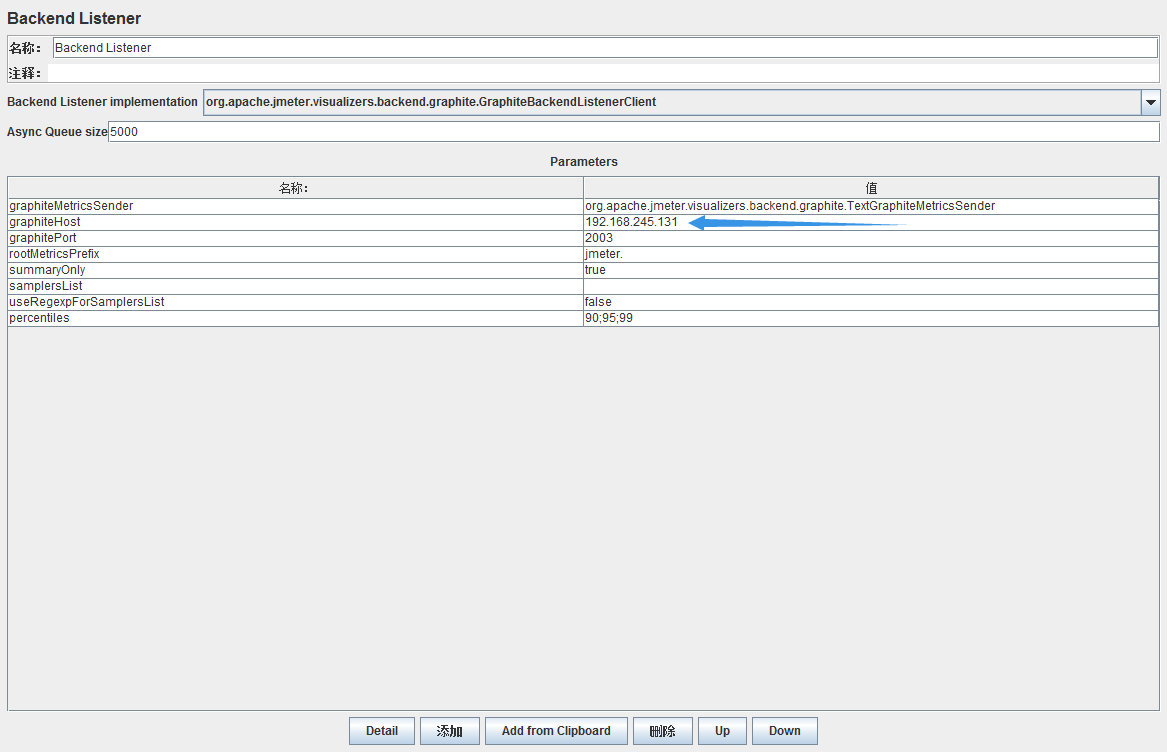Select the rootMetricsPrefix name cell
The image size is (1167, 752).
click(295, 254)
